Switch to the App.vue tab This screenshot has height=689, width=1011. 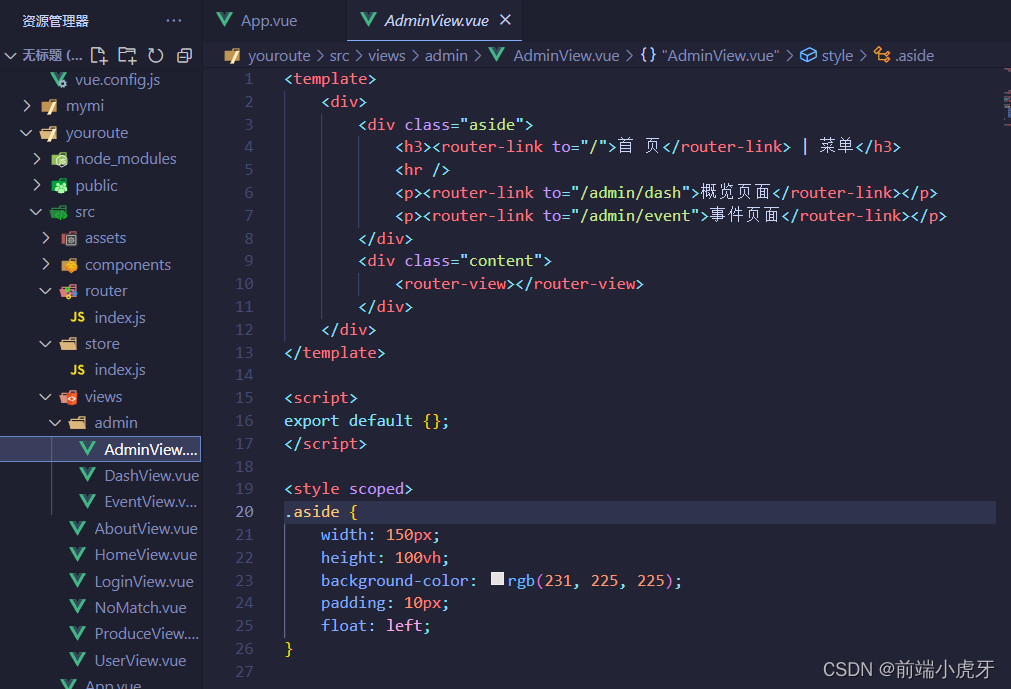click(x=269, y=21)
